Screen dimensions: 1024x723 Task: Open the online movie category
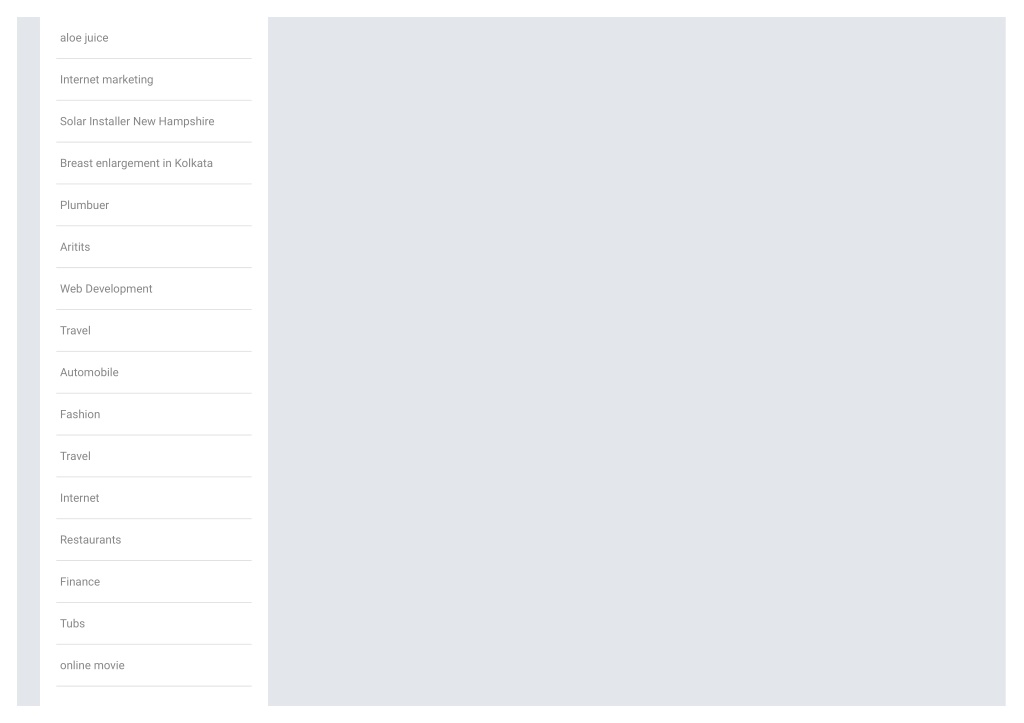click(x=92, y=665)
